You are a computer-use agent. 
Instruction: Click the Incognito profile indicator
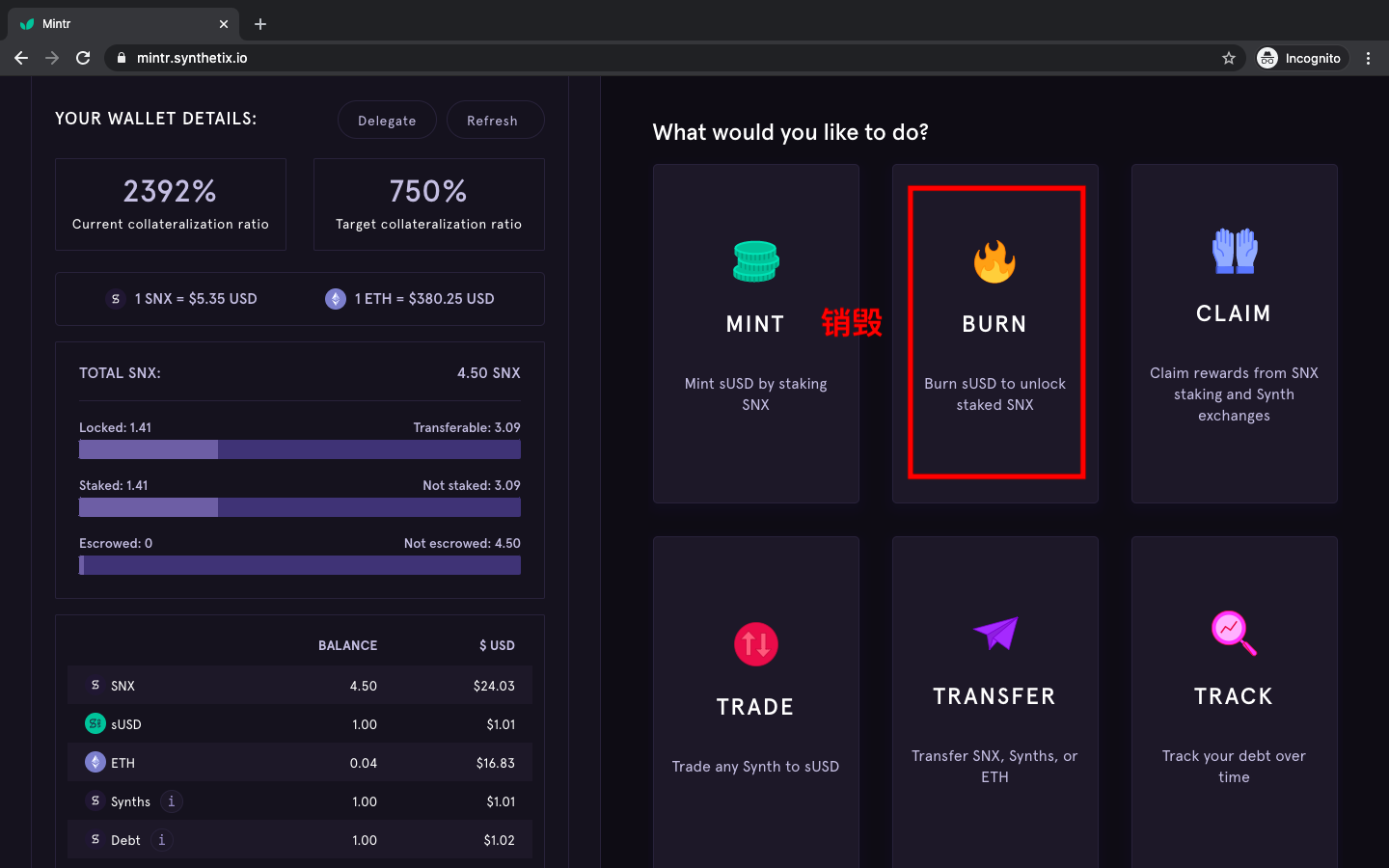[1300, 58]
